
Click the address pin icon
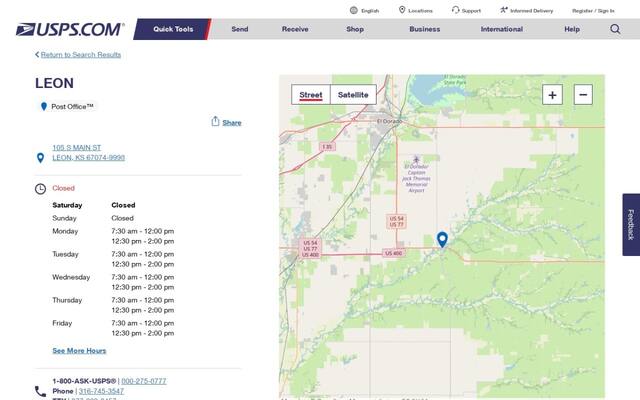pyautogui.click(x=40, y=158)
